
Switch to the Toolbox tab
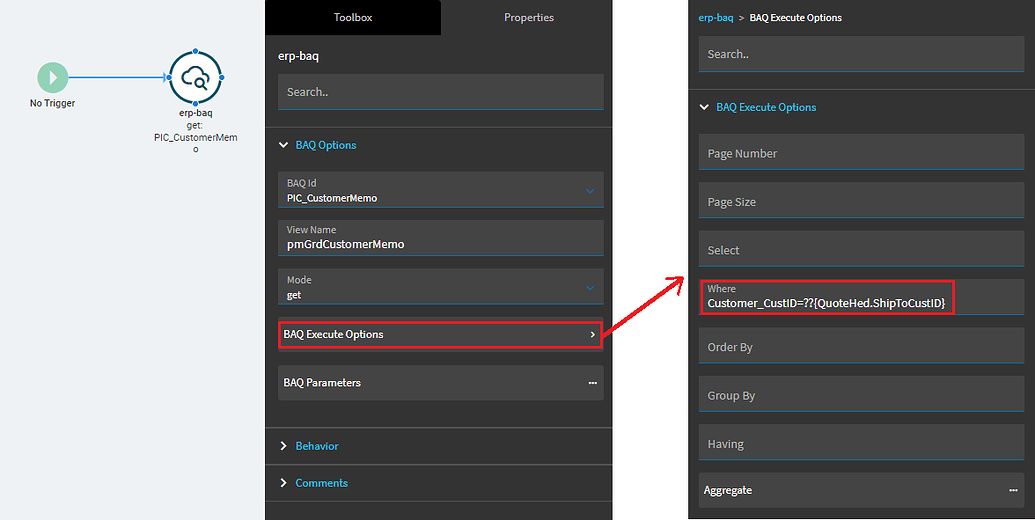353,18
